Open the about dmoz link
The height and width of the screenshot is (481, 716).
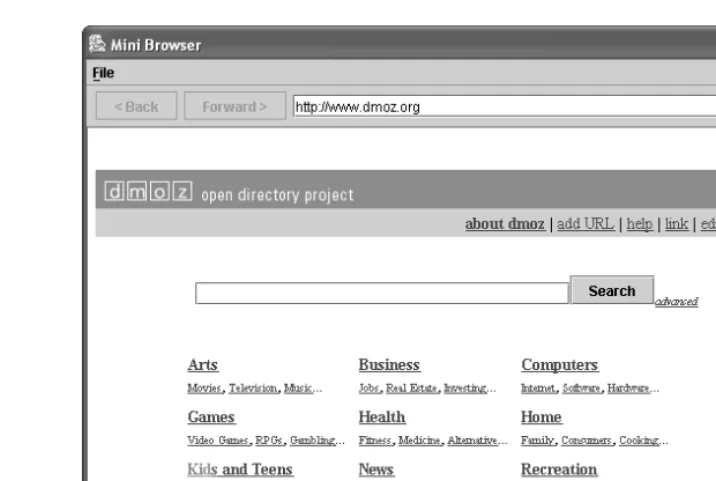coord(505,224)
